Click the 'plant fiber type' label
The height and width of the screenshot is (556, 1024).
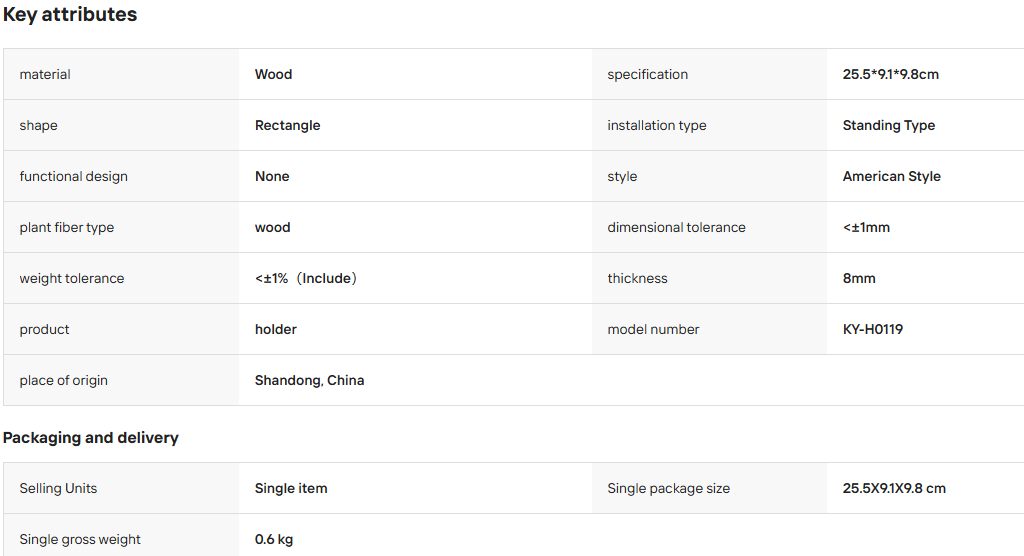tap(67, 227)
